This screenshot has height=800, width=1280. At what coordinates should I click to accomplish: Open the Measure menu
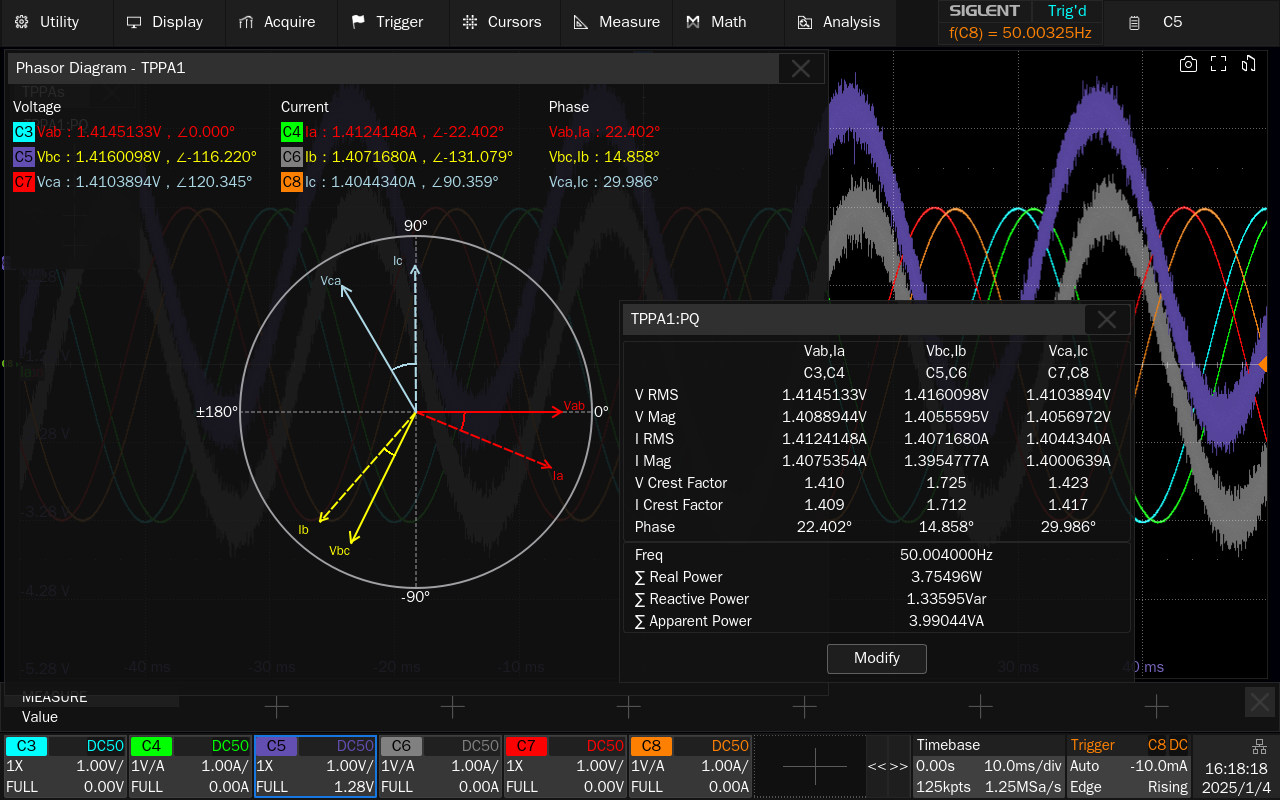617,22
